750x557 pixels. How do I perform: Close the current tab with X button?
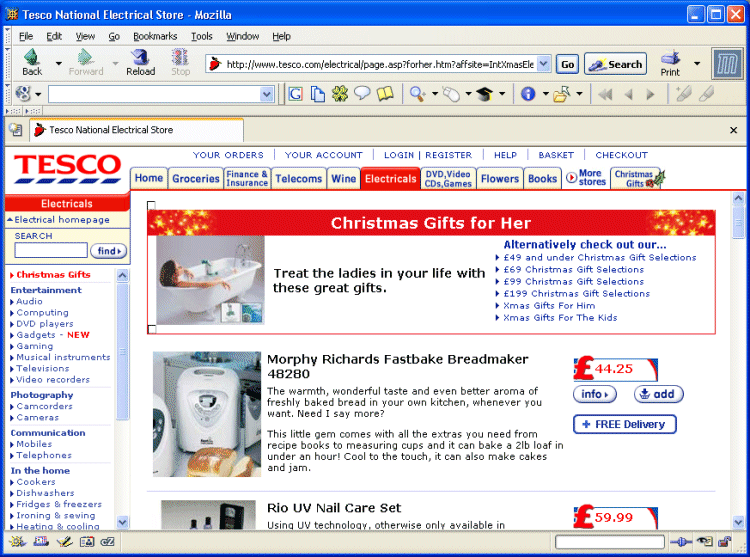733,130
